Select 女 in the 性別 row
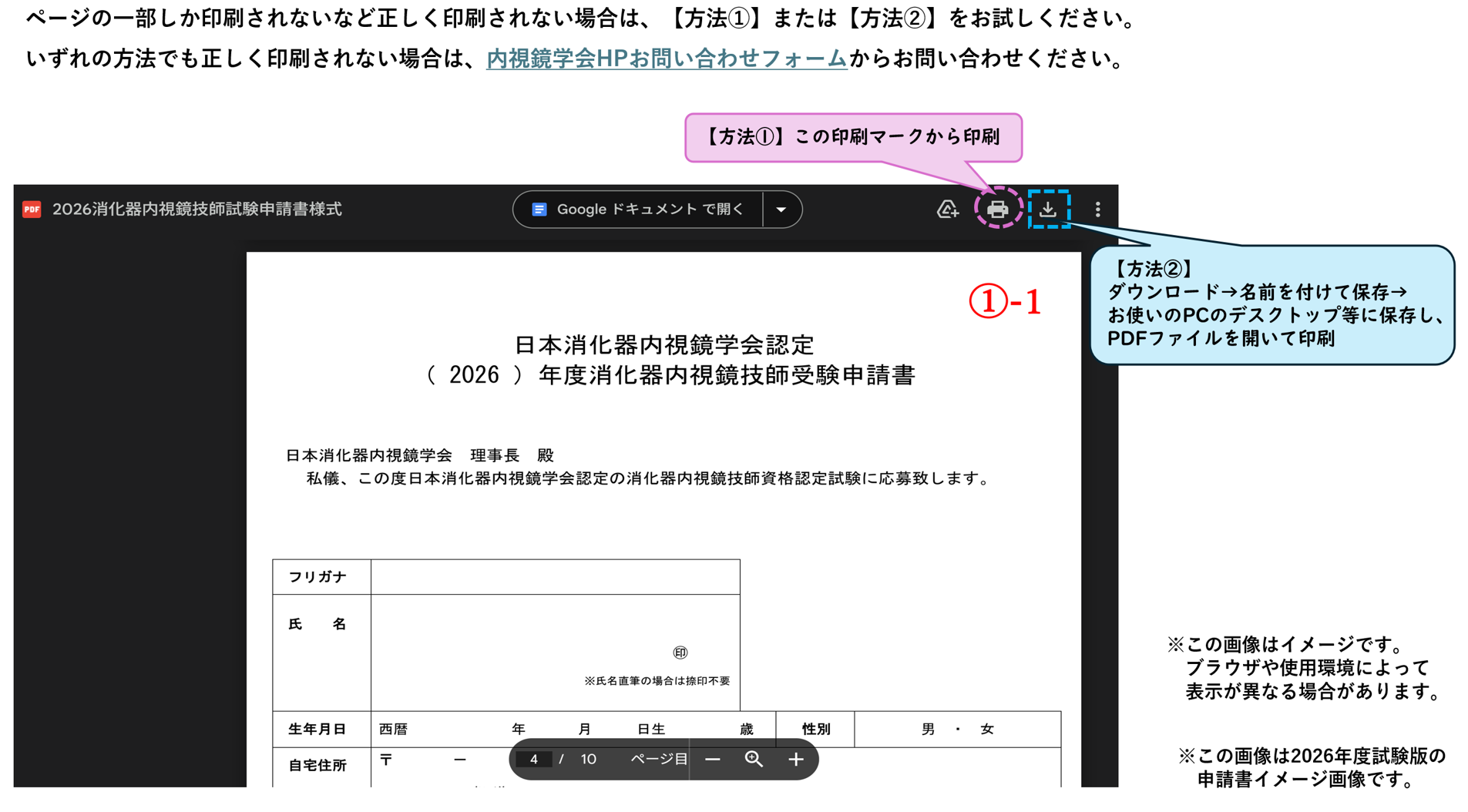This screenshot has height=812, width=1468. 986,729
